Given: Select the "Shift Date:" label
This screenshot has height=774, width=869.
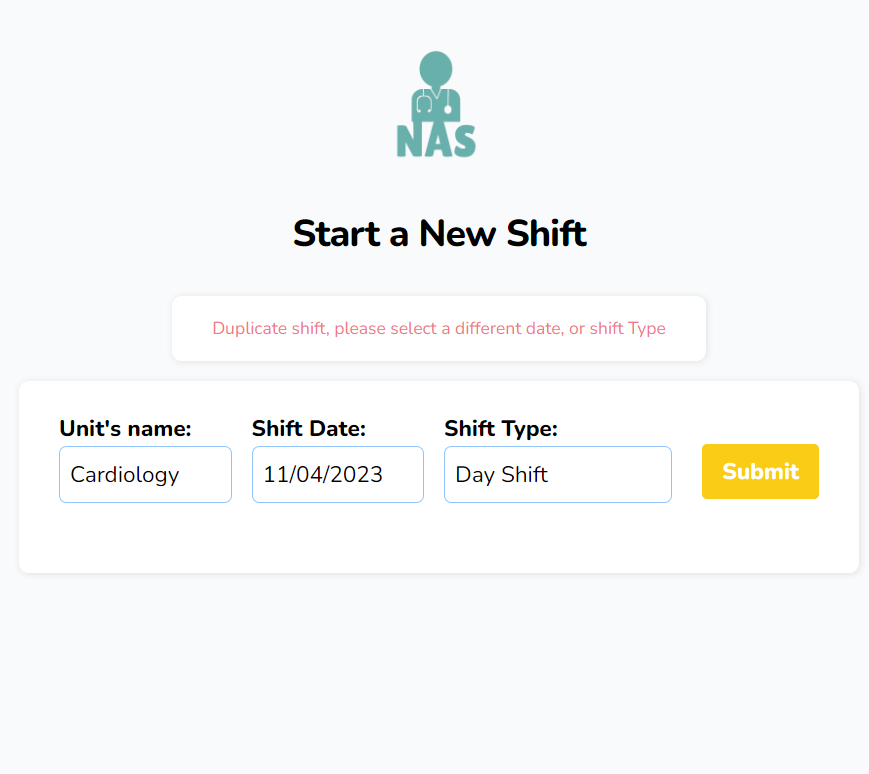Looking at the screenshot, I should click(309, 428).
